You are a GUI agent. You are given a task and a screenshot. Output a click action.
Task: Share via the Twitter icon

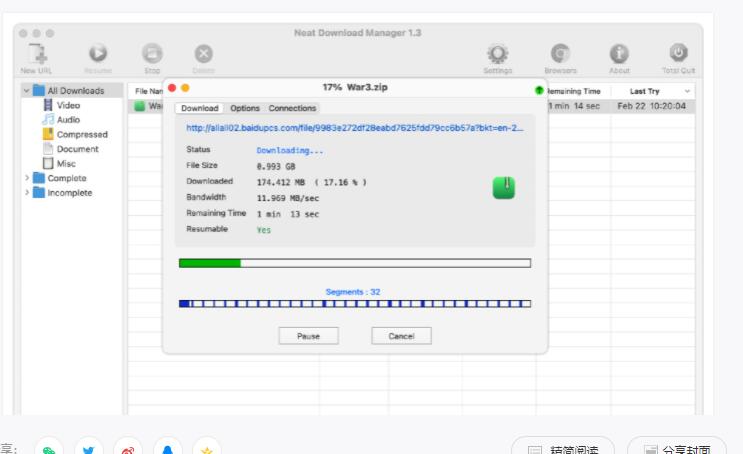(89, 448)
